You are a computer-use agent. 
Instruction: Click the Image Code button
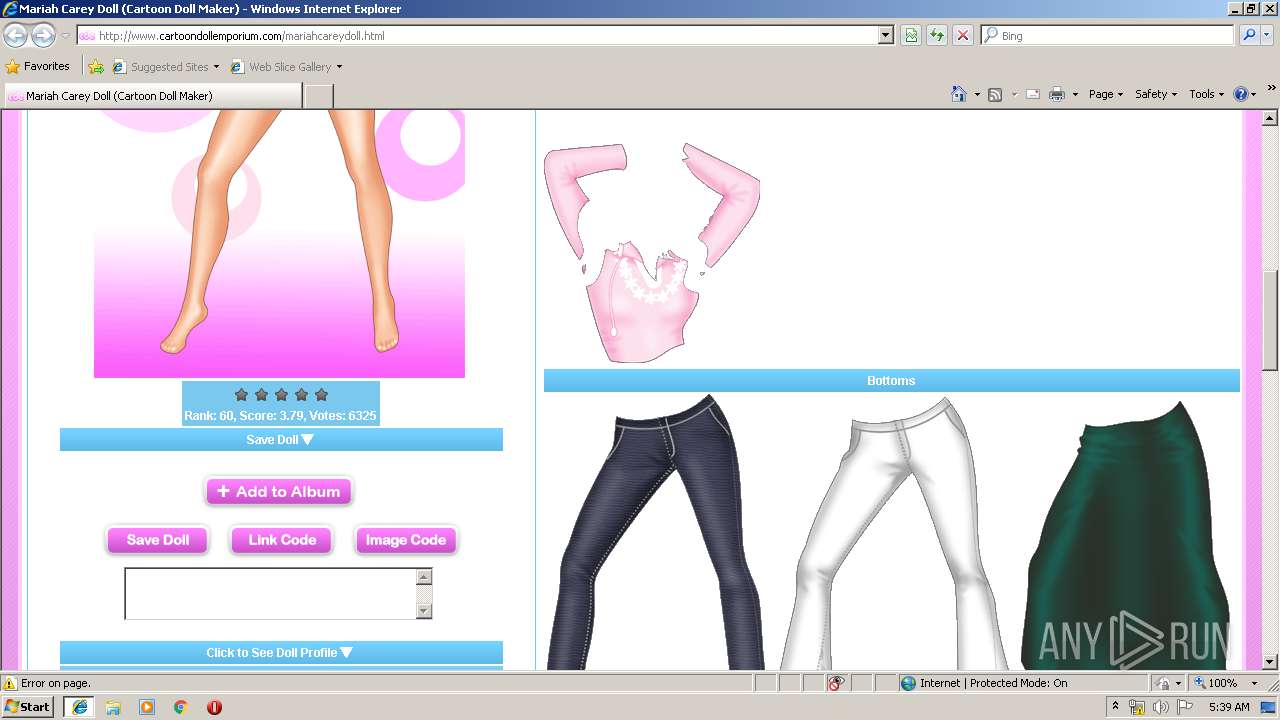click(406, 540)
